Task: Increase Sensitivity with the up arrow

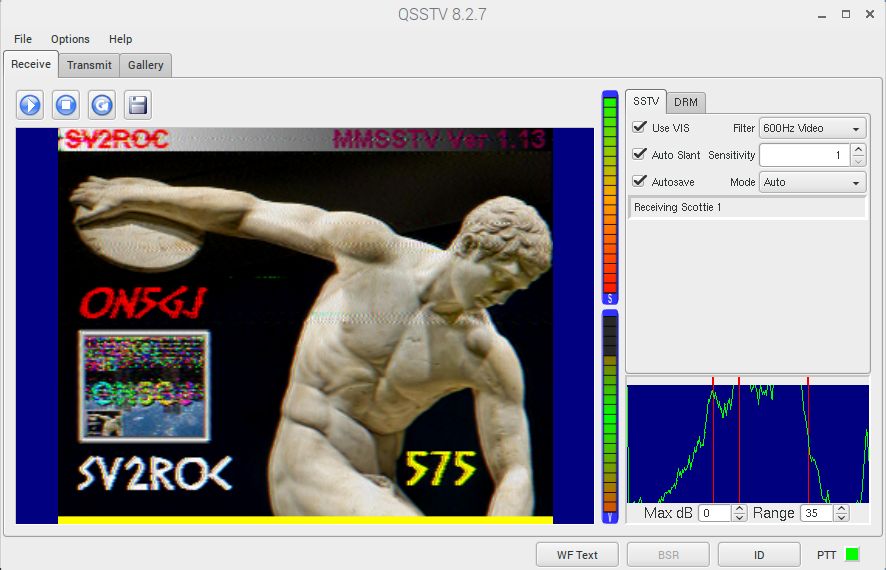Action: coord(858,150)
